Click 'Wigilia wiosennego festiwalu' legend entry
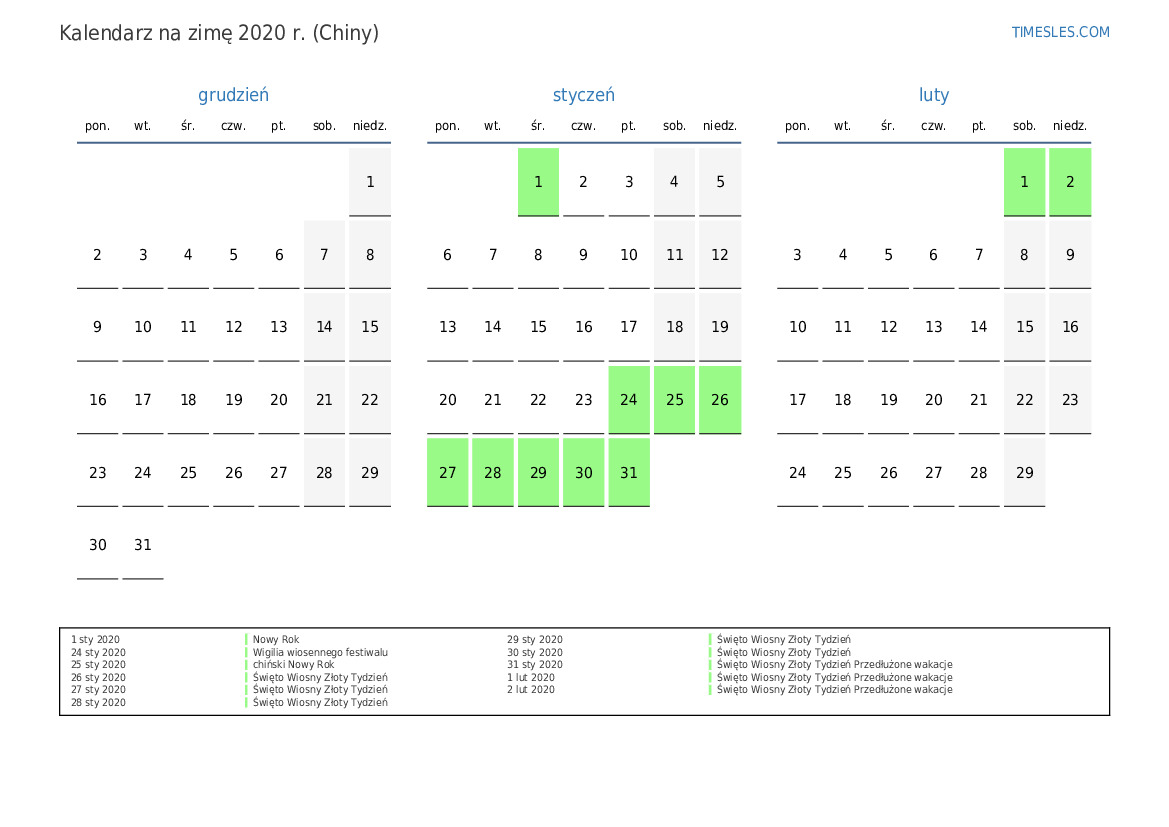The image size is (1169, 827). tap(320, 653)
